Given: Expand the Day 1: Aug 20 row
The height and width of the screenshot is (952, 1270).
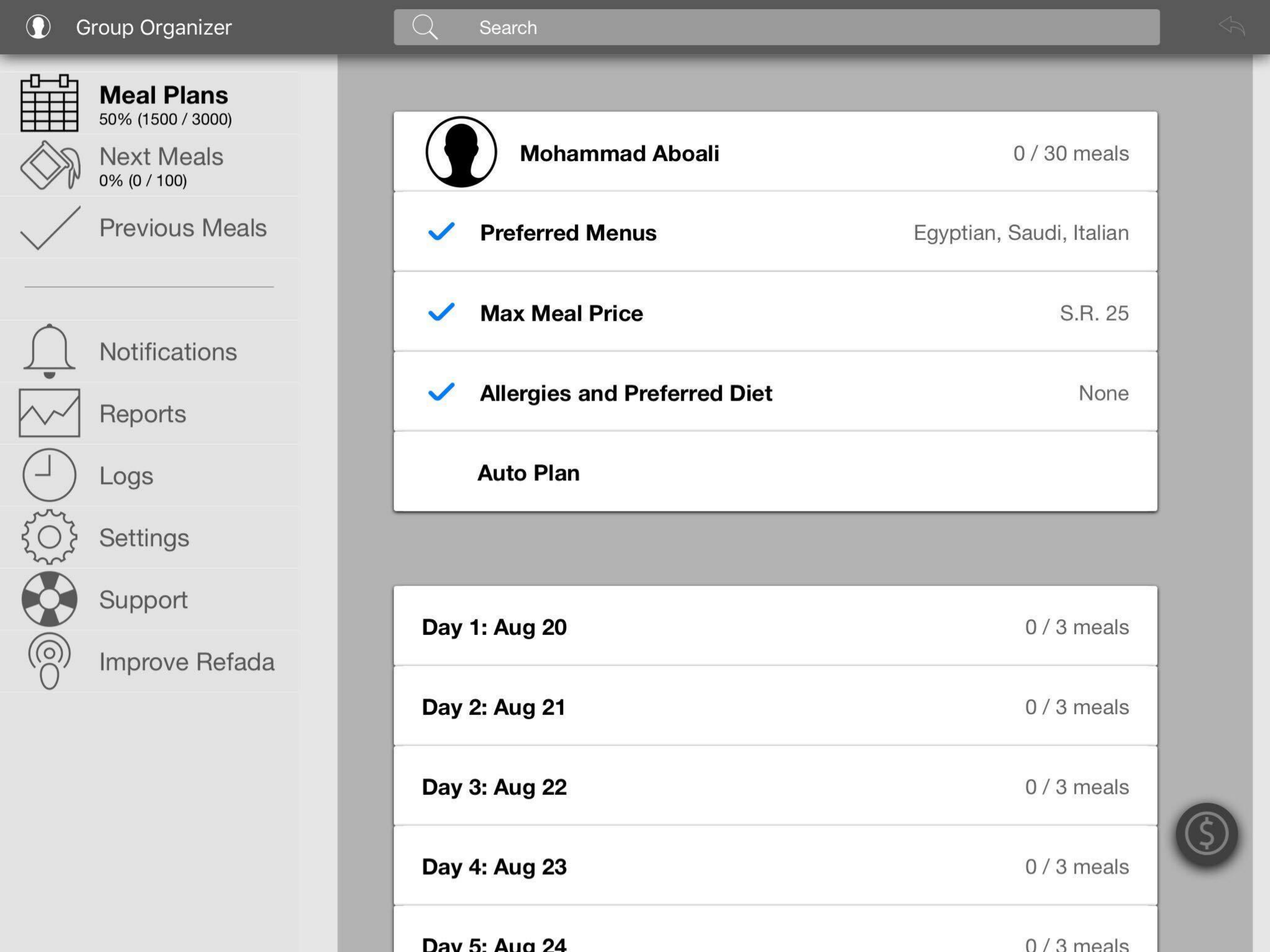Looking at the screenshot, I should [x=775, y=627].
